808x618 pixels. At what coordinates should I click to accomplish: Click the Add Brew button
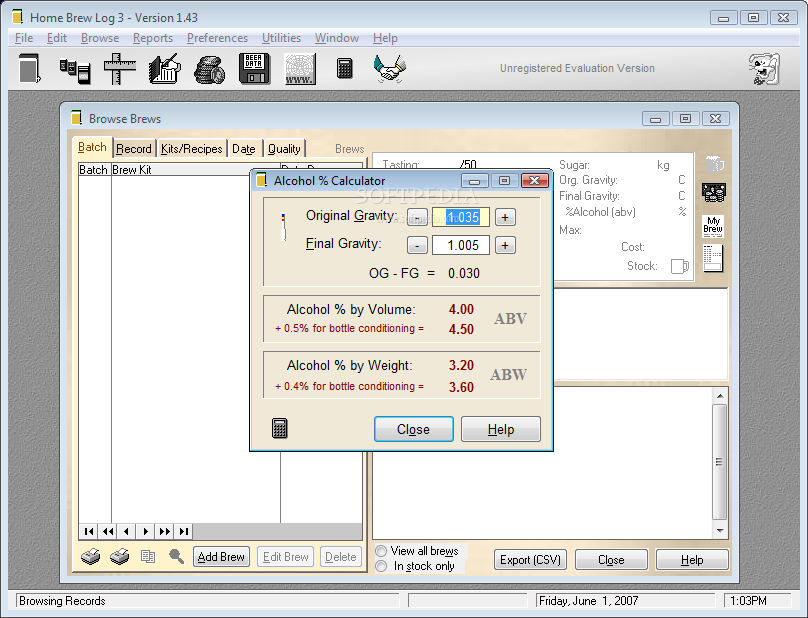click(x=221, y=557)
